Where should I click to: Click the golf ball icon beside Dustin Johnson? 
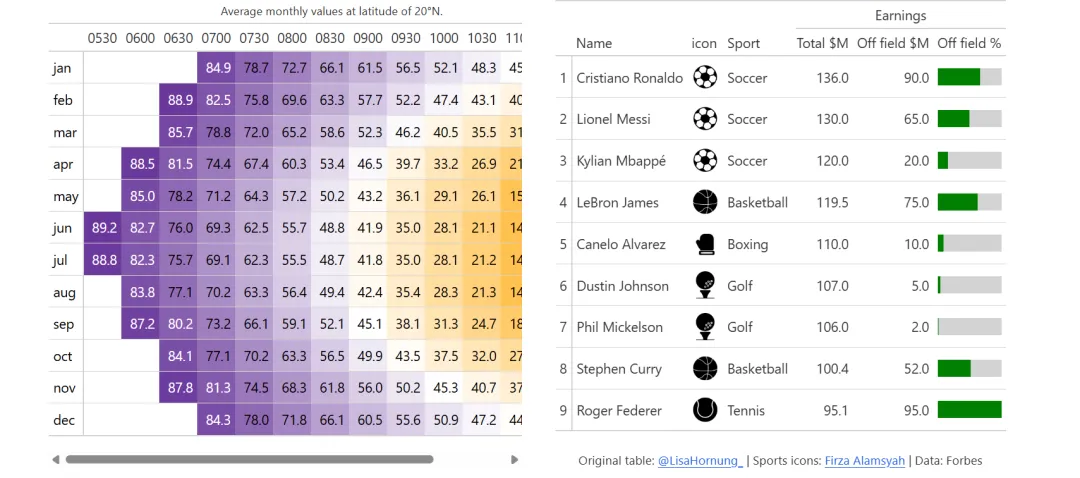(705, 285)
